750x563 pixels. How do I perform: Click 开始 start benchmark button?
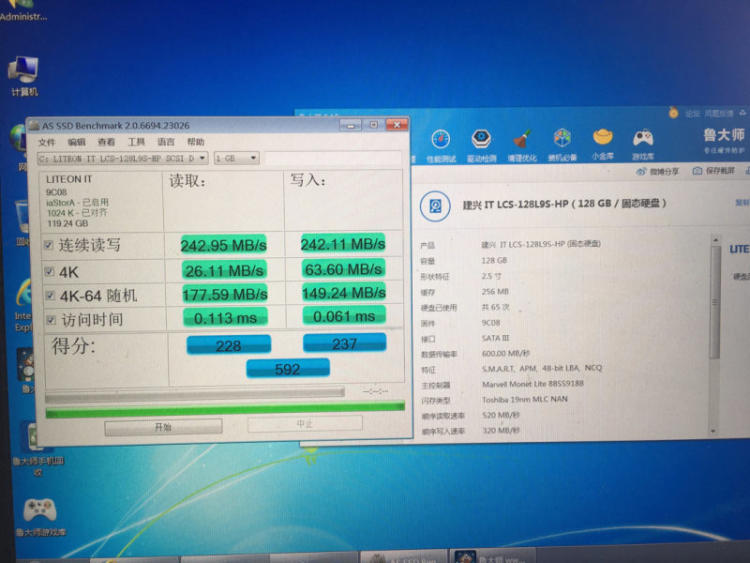pos(163,427)
